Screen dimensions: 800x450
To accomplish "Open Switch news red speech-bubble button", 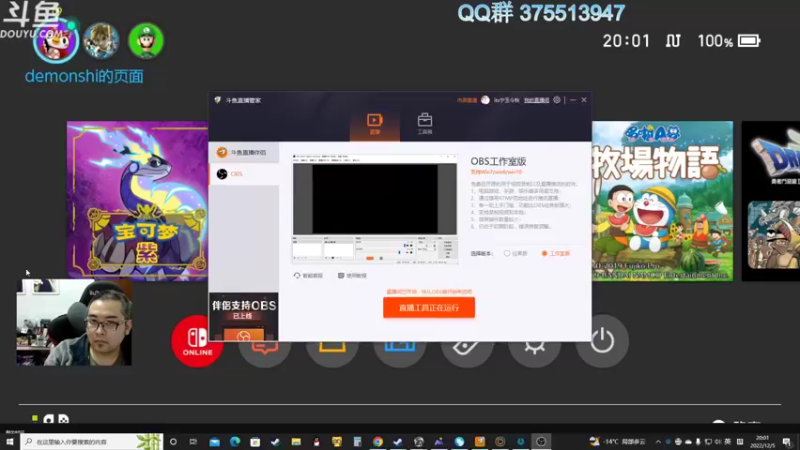I will coord(265,354).
